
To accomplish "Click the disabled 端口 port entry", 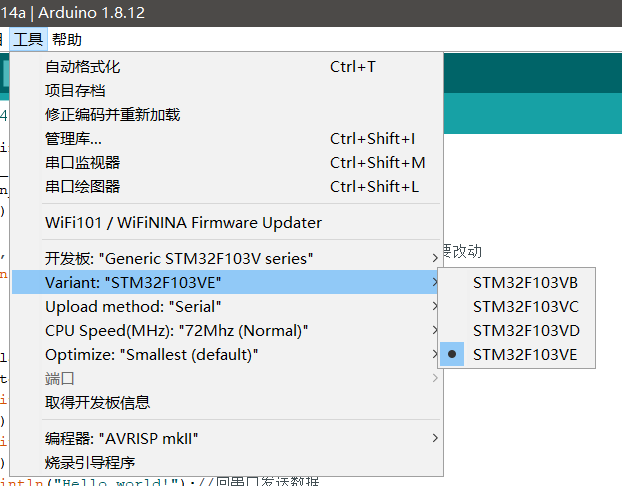I will [x=227, y=378].
